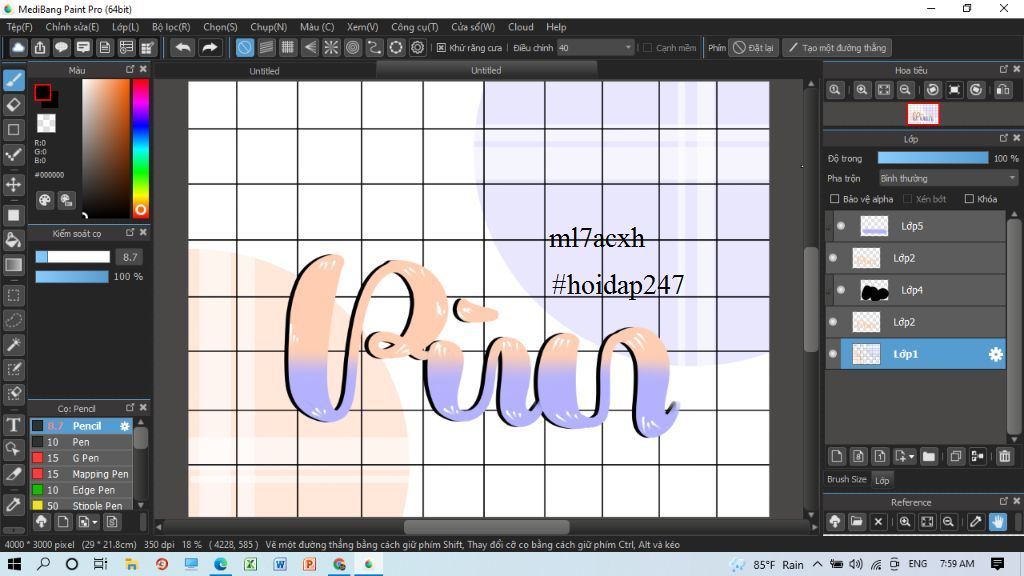This screenshot has width=1024, height=576.
Task: Toggle Khử răng cưa checkbox
Action: [441, 48]
